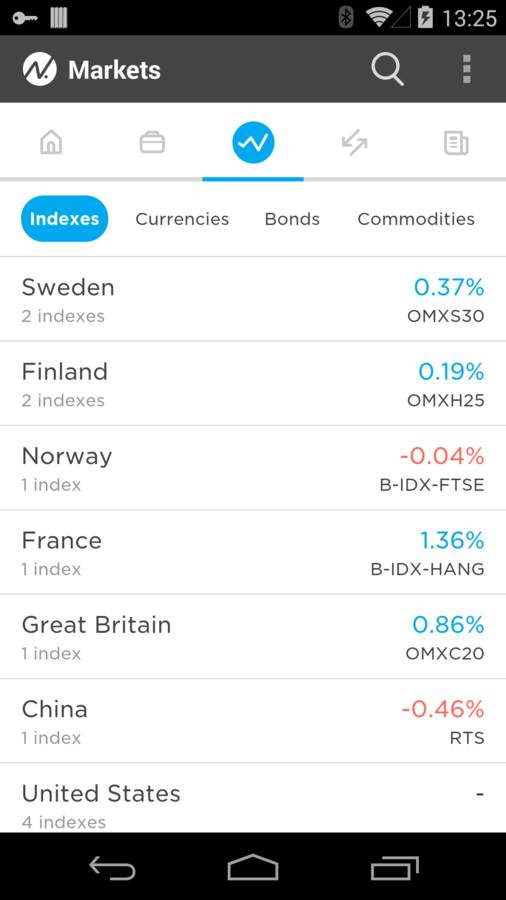Viewport: 506px width, 900px height.
Task: Select the markets chart tab icon
Action: (253, 142)
